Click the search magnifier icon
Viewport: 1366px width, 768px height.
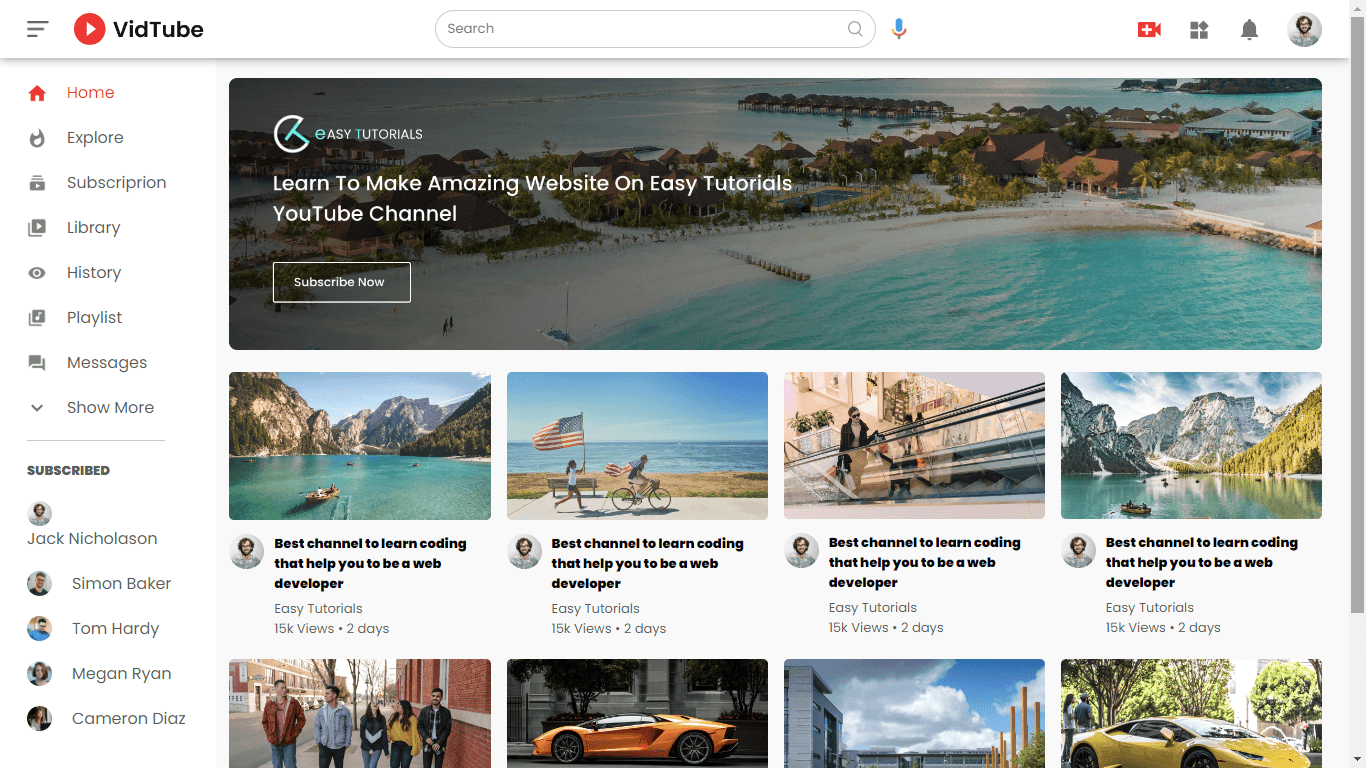pos(855,29)
